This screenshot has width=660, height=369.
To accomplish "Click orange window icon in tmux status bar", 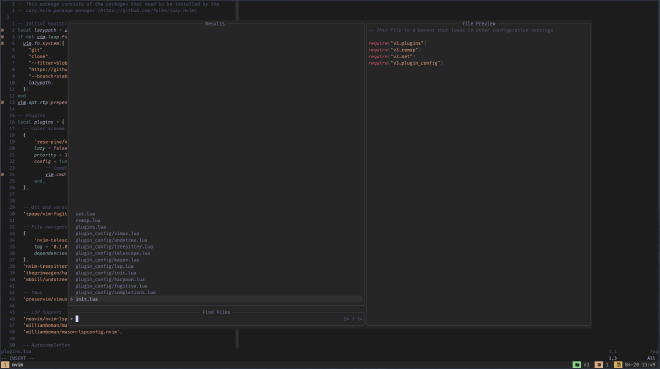I will (599, 365).
